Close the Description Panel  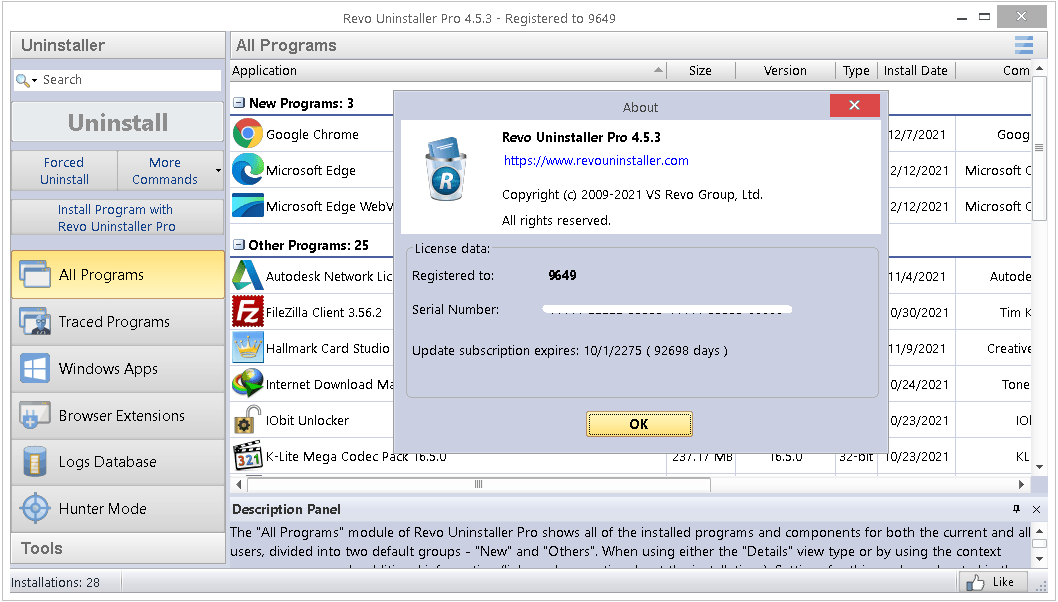click(1036, 509)
